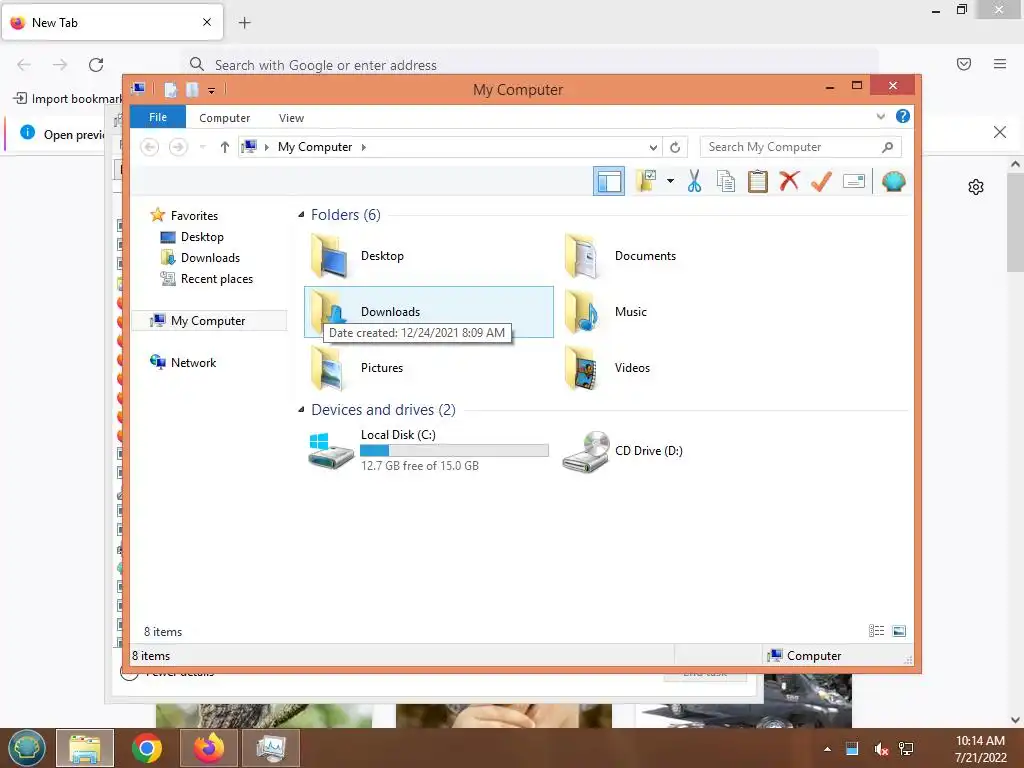Open a new Firefox tab with plus

point(245,23)
